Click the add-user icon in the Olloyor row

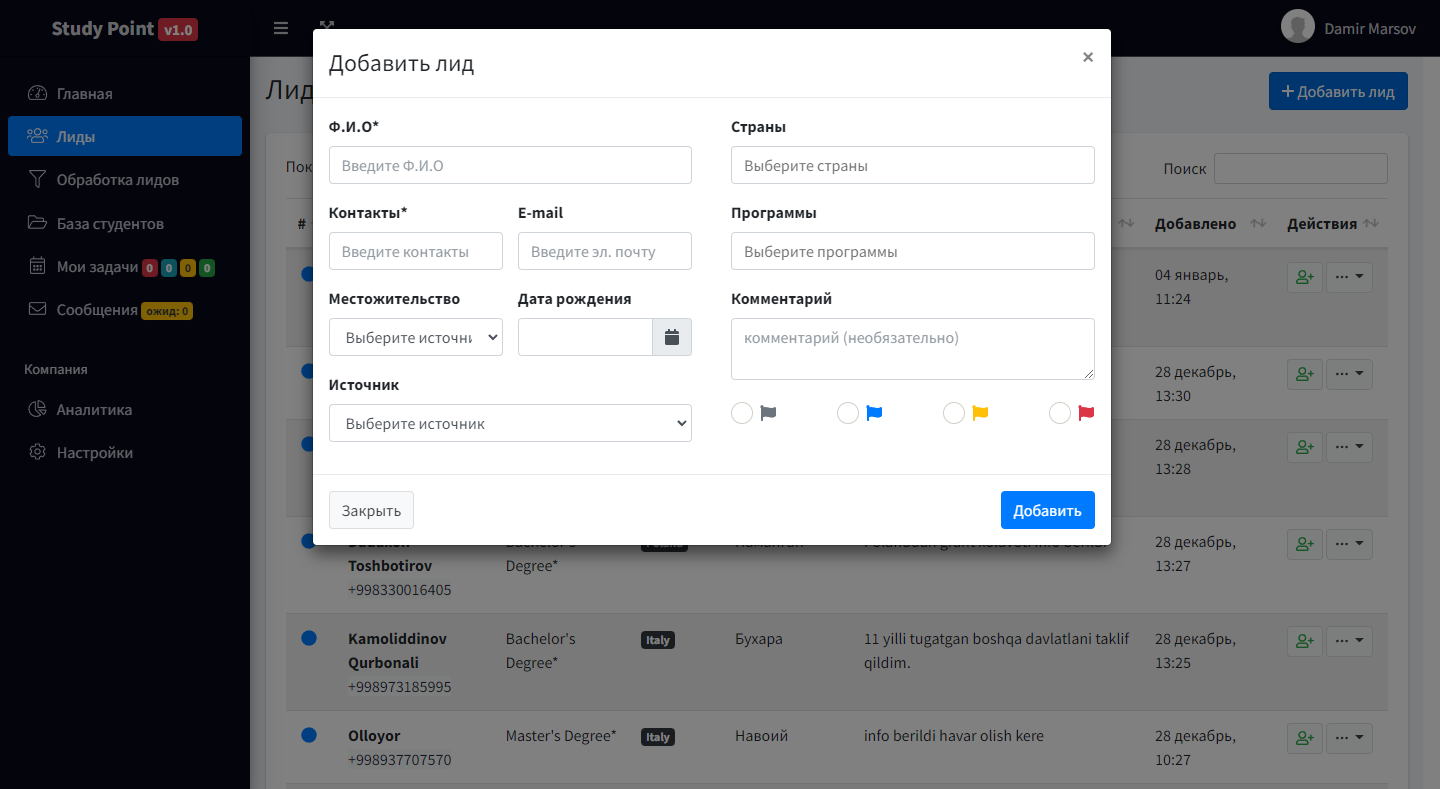click(x=1304, y=739)
